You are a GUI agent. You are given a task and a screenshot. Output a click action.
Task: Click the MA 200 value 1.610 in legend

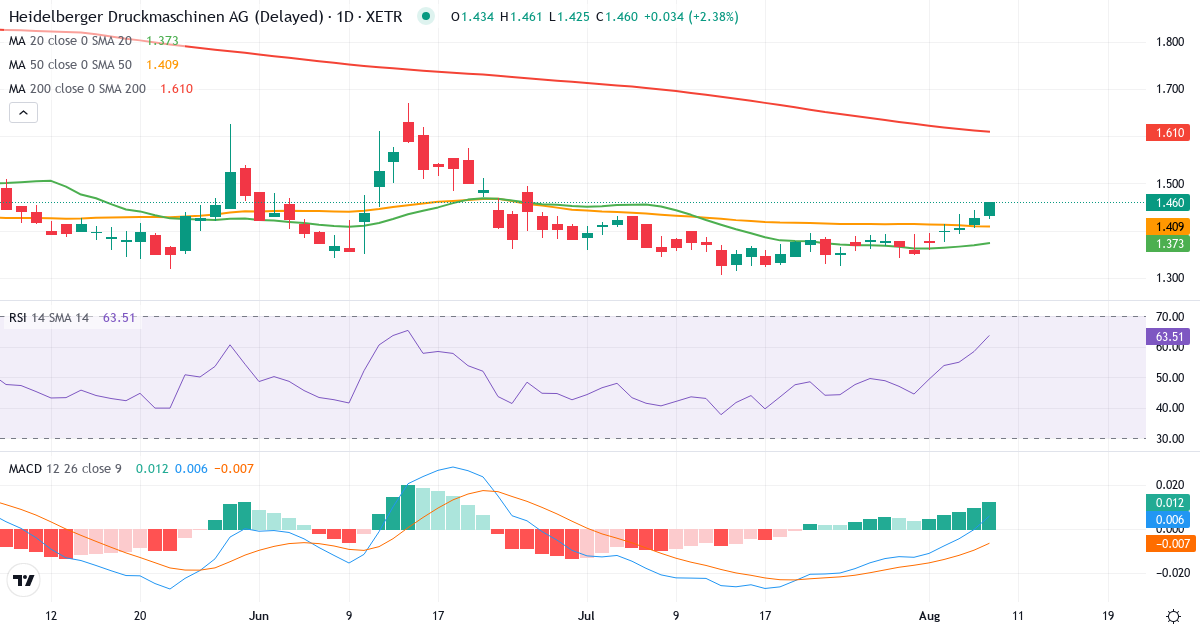pos(176,89)
